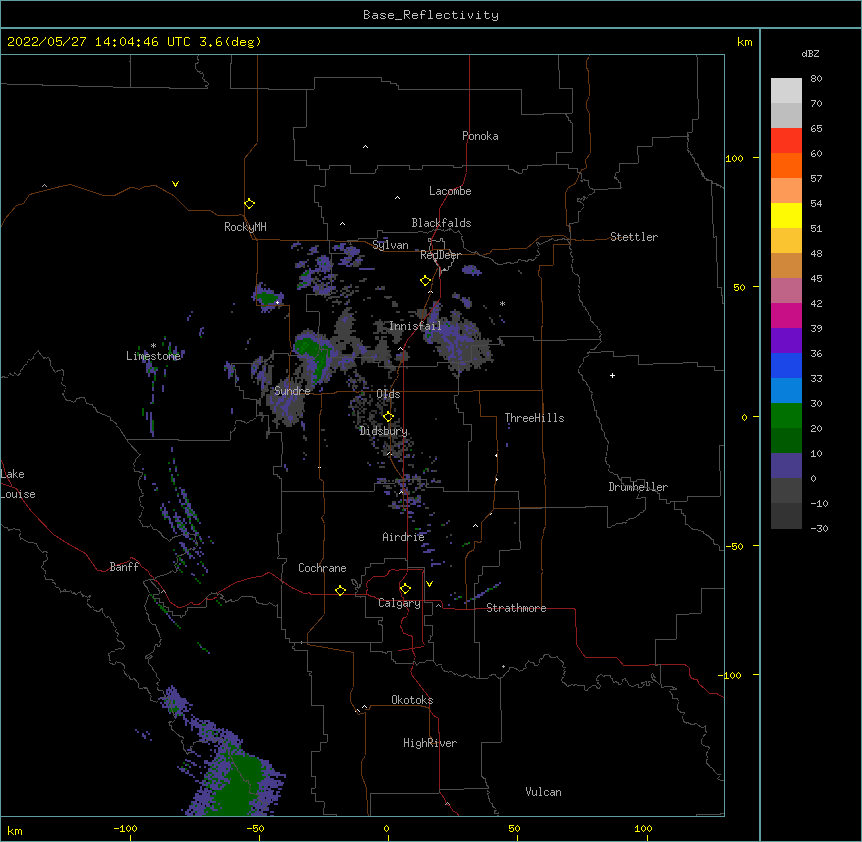
Task: Click the Sundre town label
Action: [292, 391]
